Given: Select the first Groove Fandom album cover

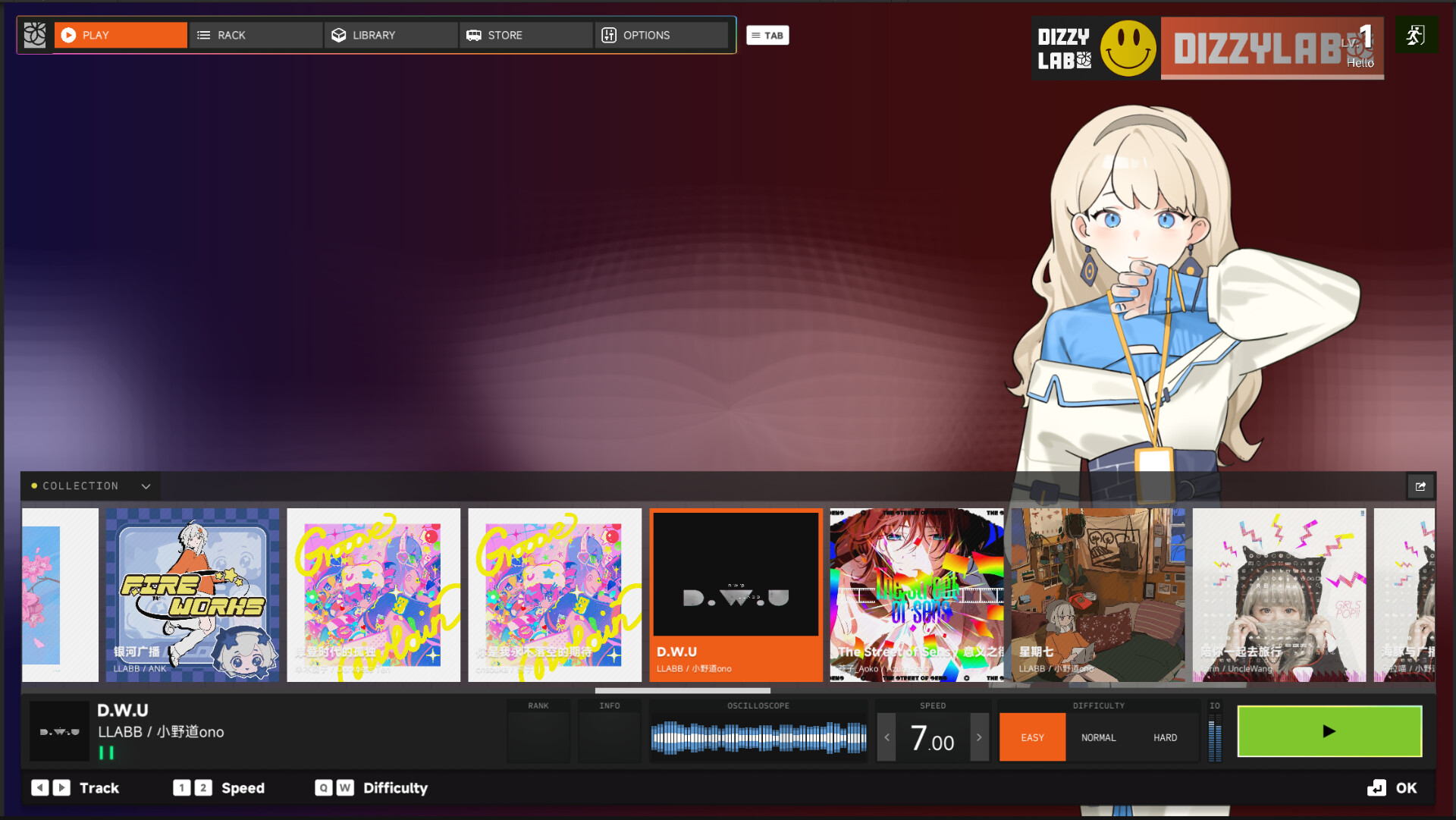Looking at the screenshot, I should (374, 595).
